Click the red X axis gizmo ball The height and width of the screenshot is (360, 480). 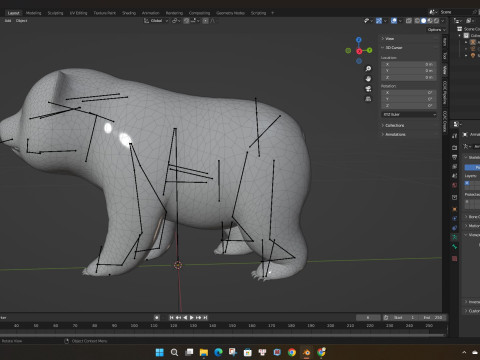coord(359,51)
